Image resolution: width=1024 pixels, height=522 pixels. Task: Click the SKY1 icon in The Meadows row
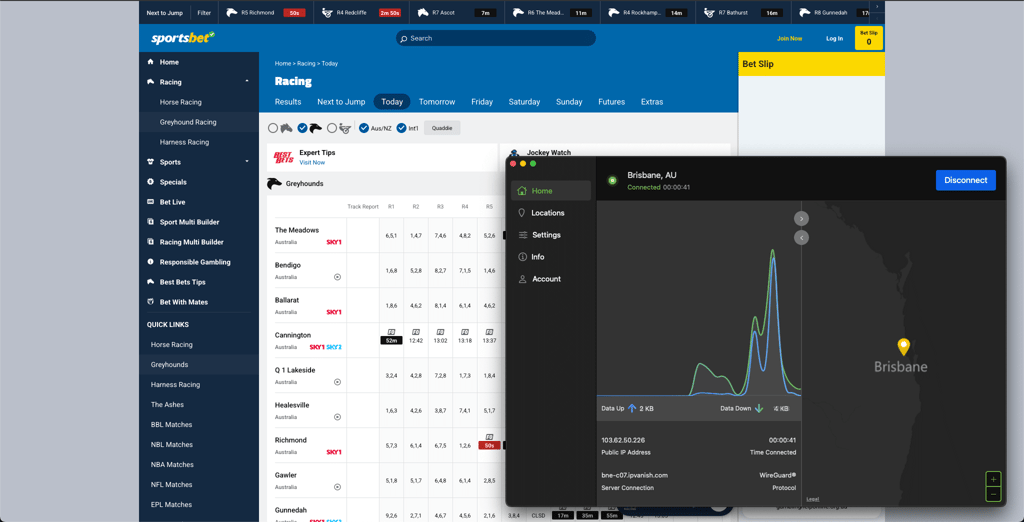pyautogui.click(x=334, y=242)
